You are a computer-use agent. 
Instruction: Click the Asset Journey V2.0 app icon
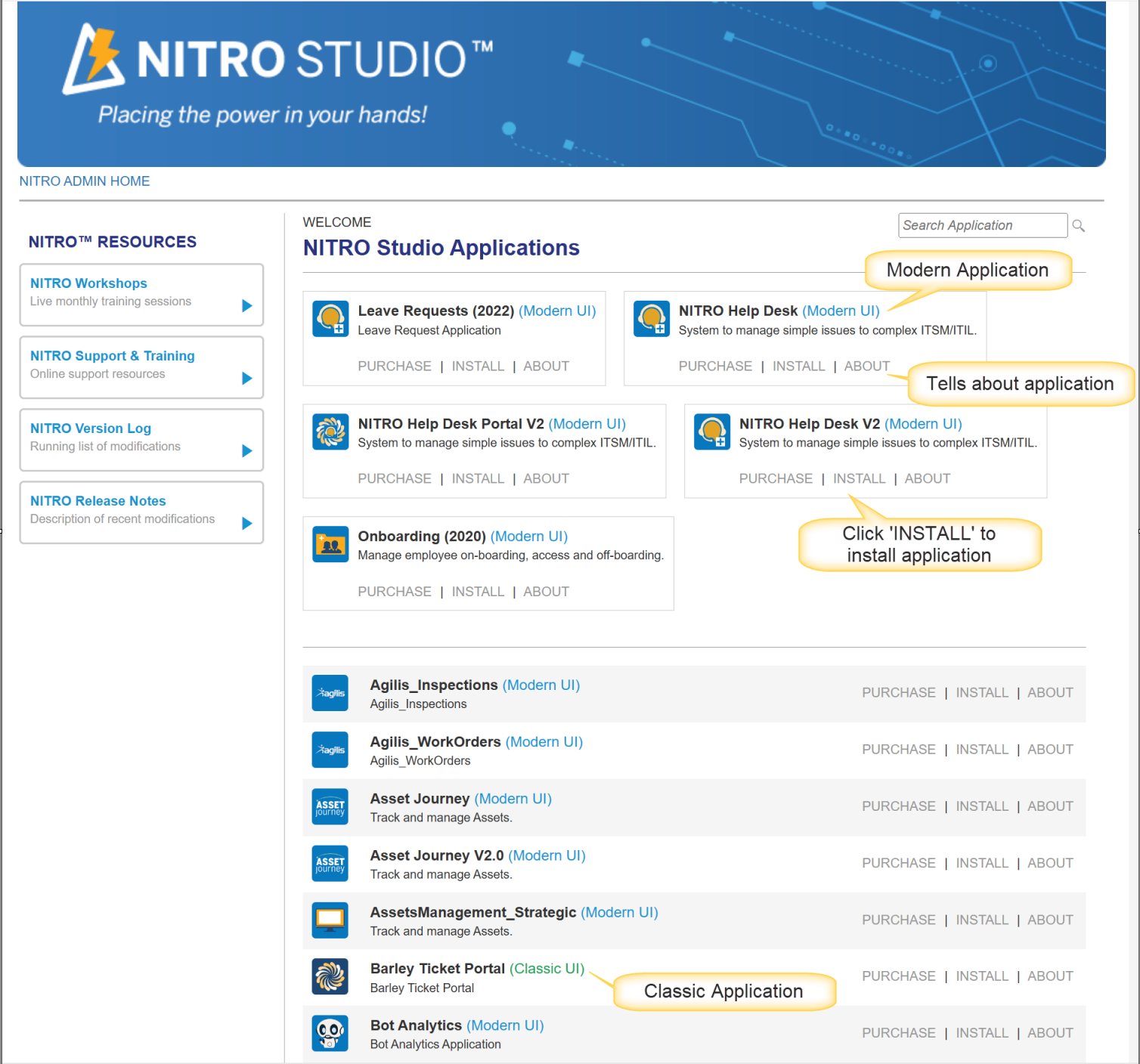point(330,863)
